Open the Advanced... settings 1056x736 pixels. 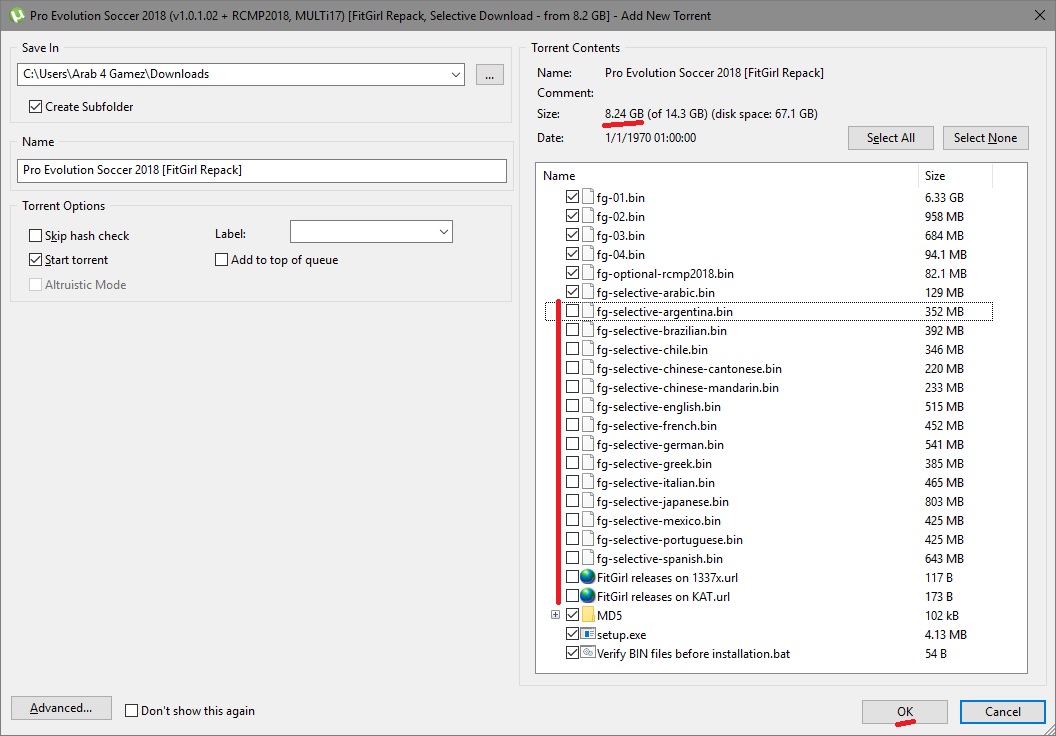tap(61, 708)
